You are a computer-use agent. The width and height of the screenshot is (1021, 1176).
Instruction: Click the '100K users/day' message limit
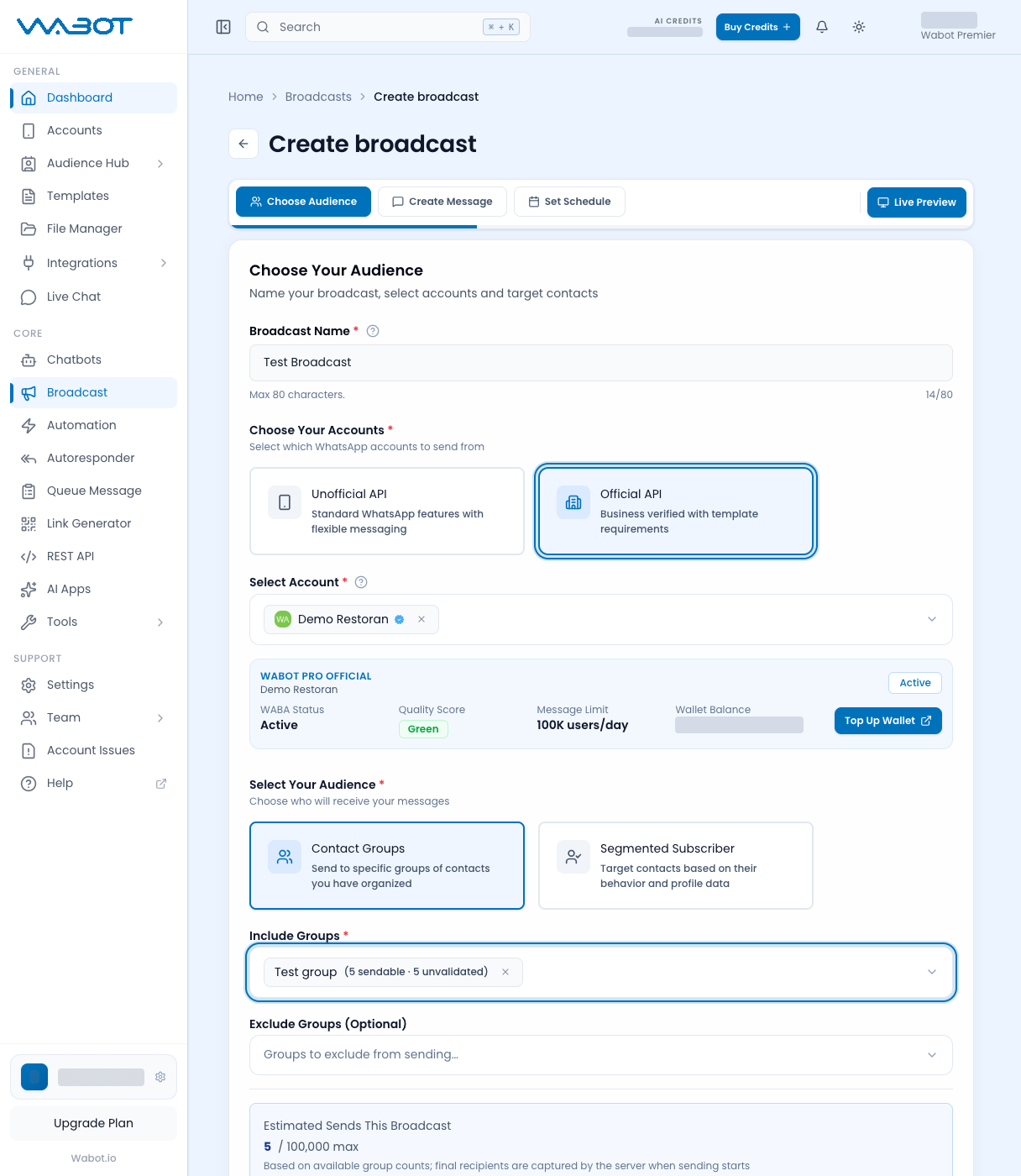(583, 725)
